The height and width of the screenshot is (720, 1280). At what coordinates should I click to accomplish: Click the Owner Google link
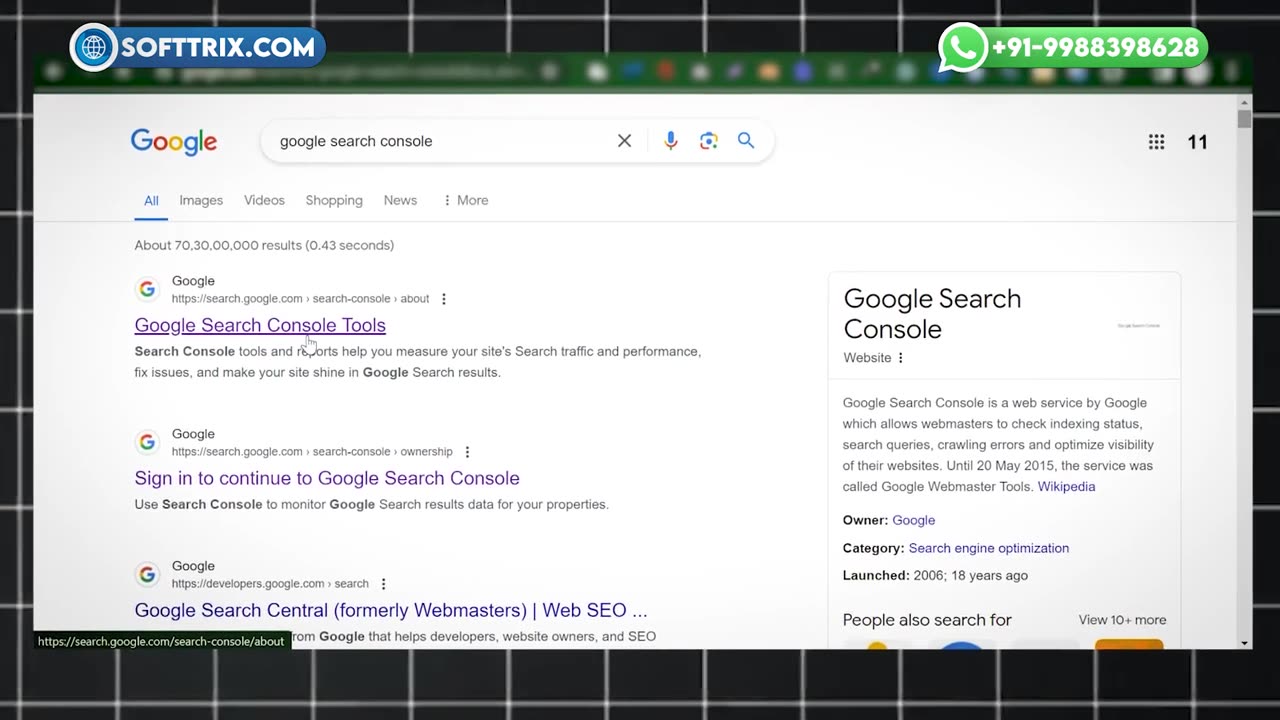(x=913, y=520)
